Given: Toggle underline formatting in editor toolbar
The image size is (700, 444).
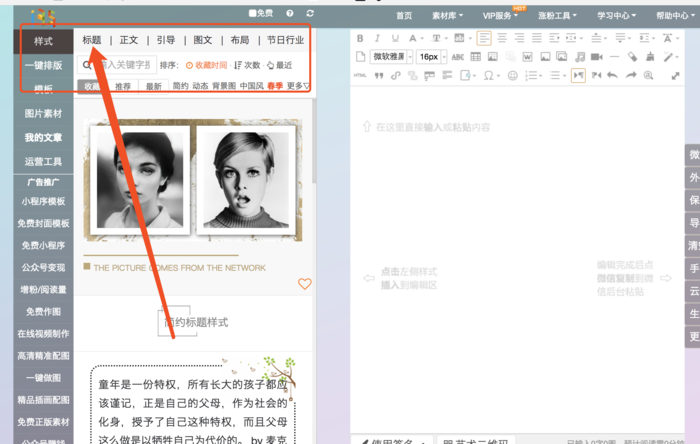Looking at the screenshot, I should coord(395,38).
